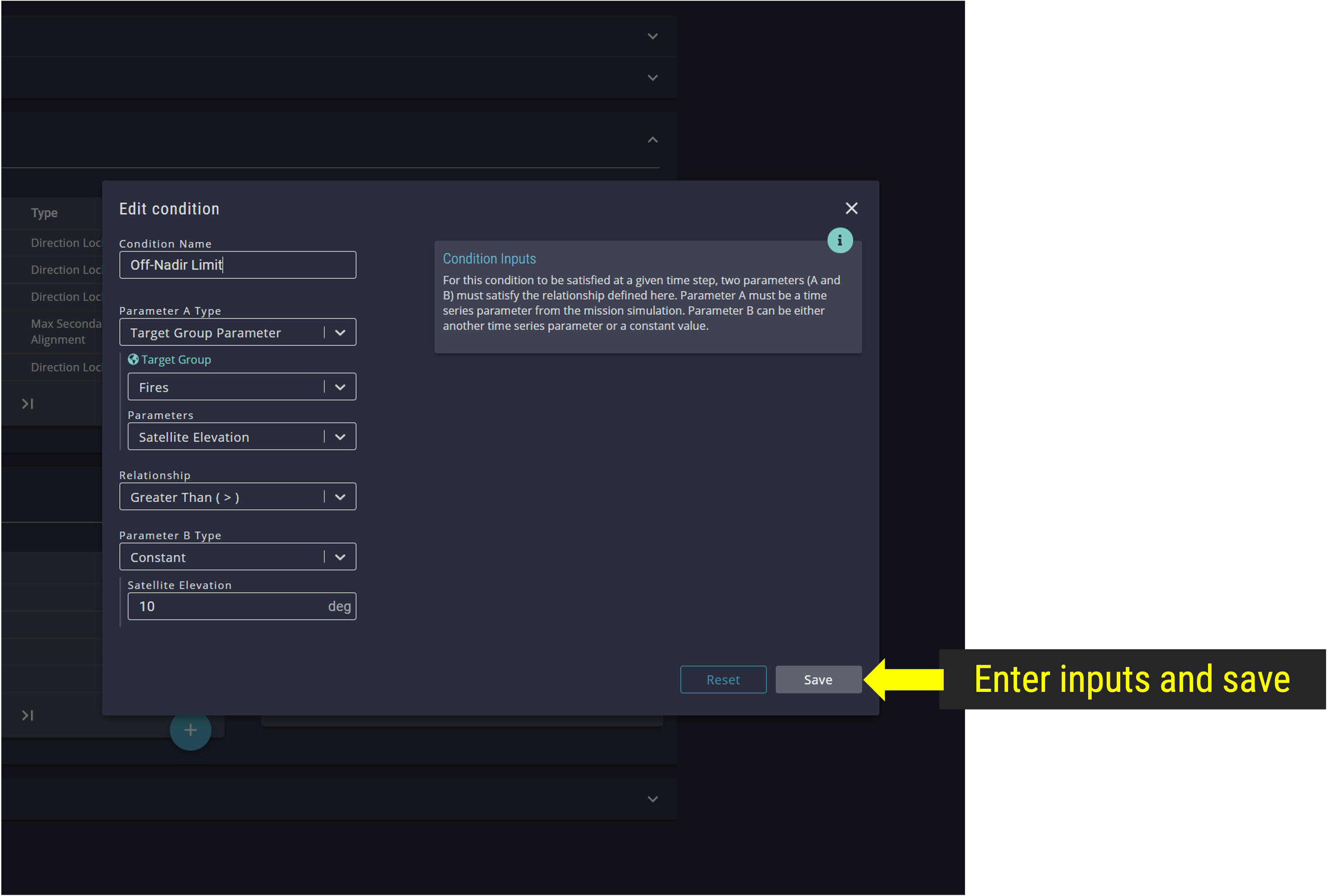
Task: Click the close X icon on dialog
Action: point(852,208)
